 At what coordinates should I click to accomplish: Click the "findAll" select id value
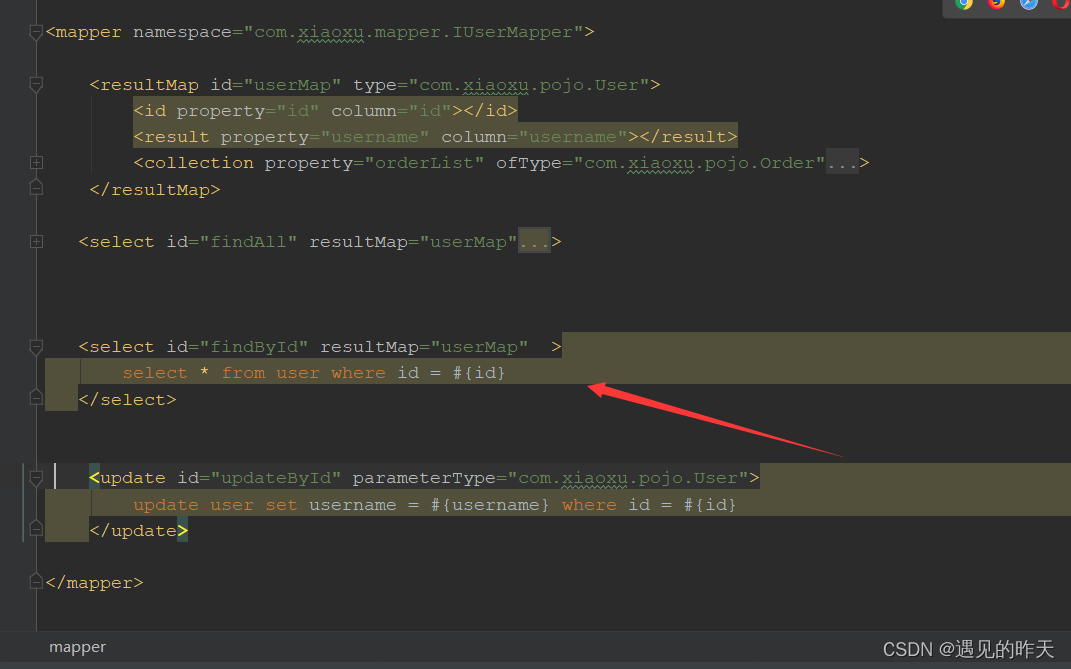click(x=249, y=242)
